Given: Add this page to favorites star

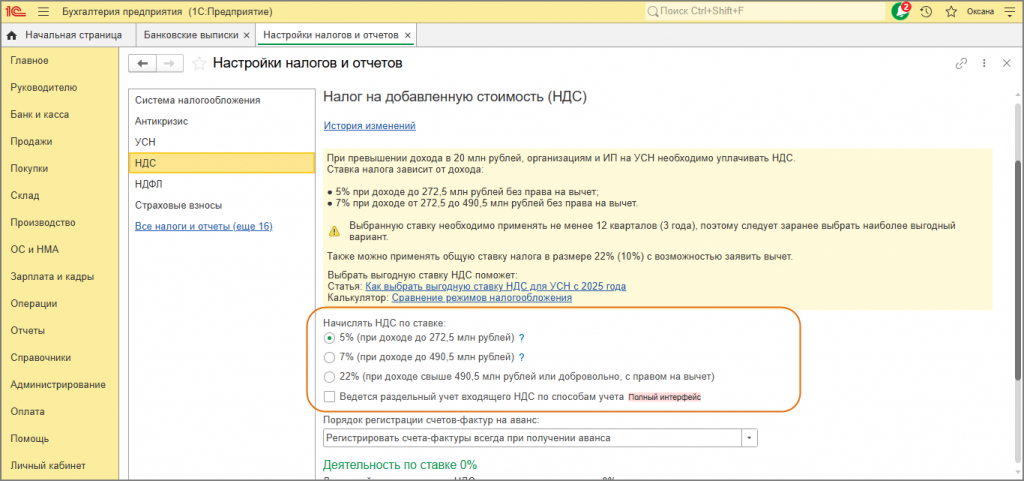Looking at the screenshot, I should tap(200, 63).
